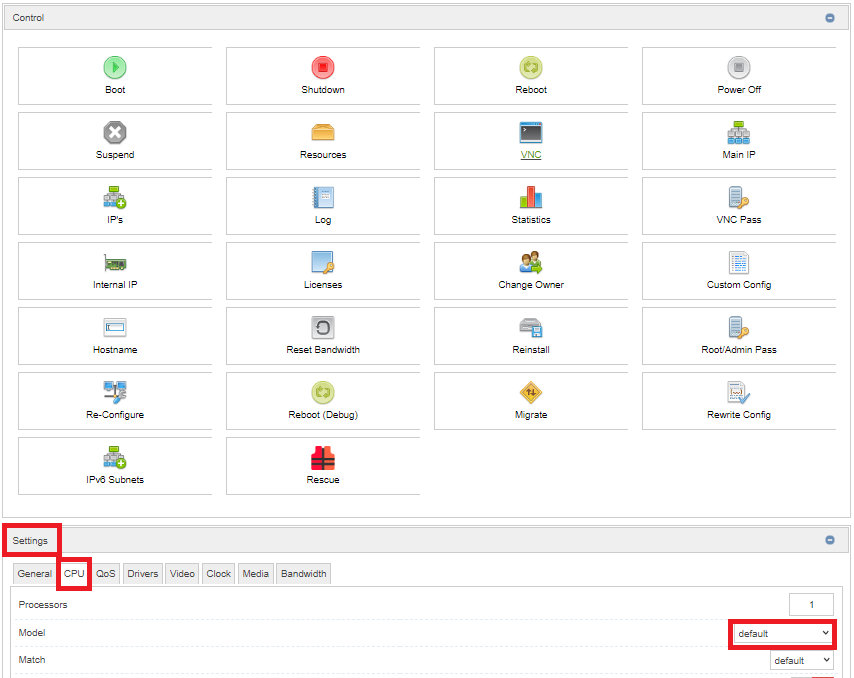Open the Model dropdown

point(783,633)
